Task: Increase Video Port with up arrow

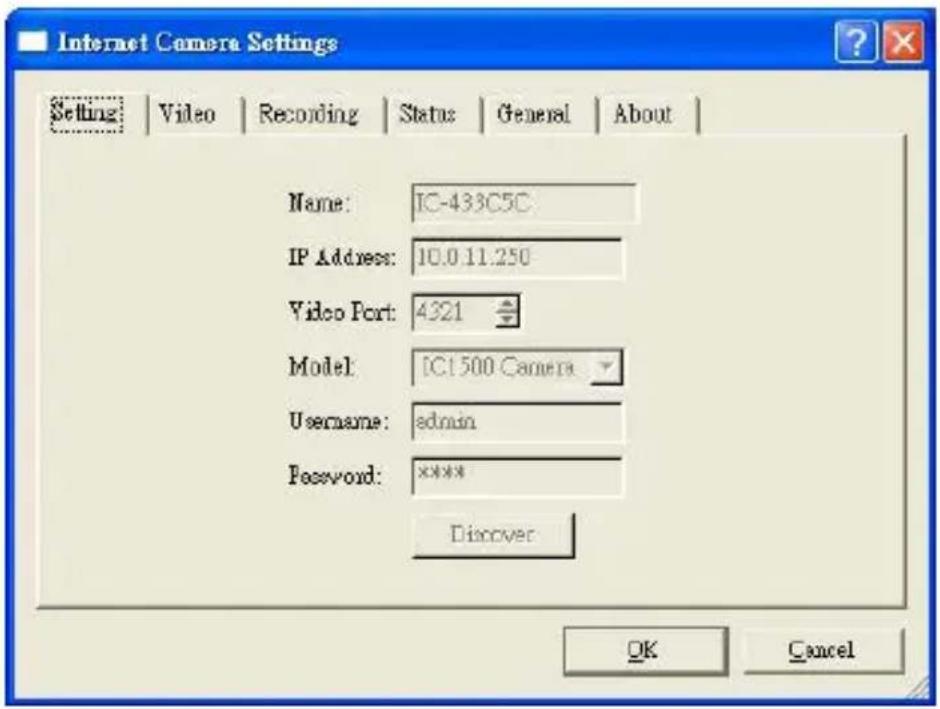Action: click(x=507, y=304)
